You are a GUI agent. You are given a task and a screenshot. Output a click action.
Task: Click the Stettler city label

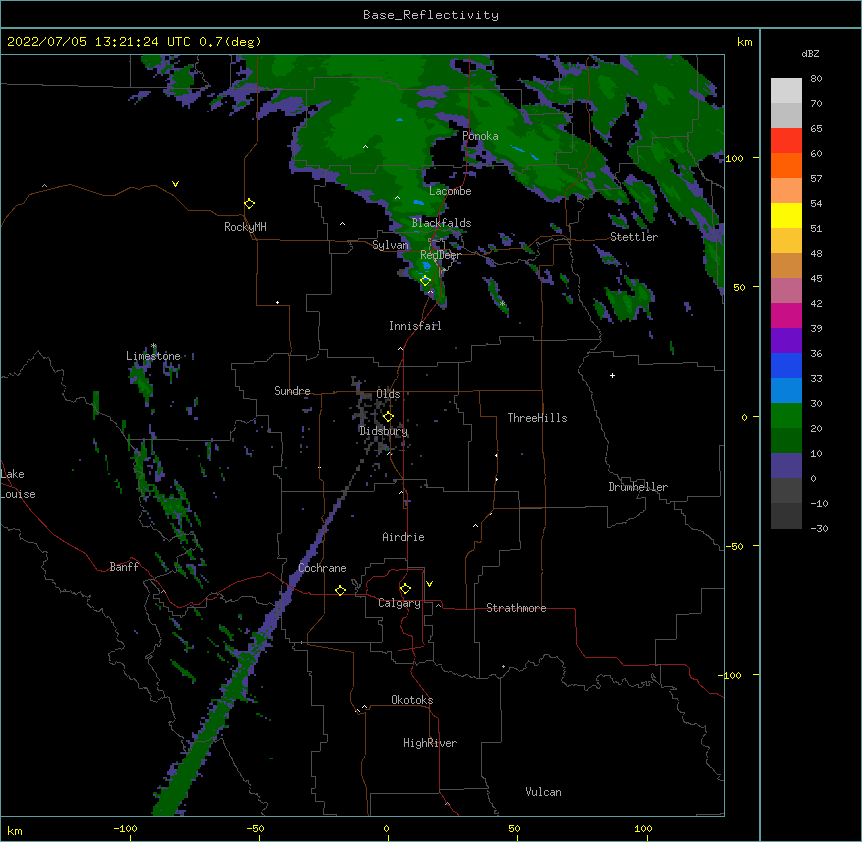point(634,237)
